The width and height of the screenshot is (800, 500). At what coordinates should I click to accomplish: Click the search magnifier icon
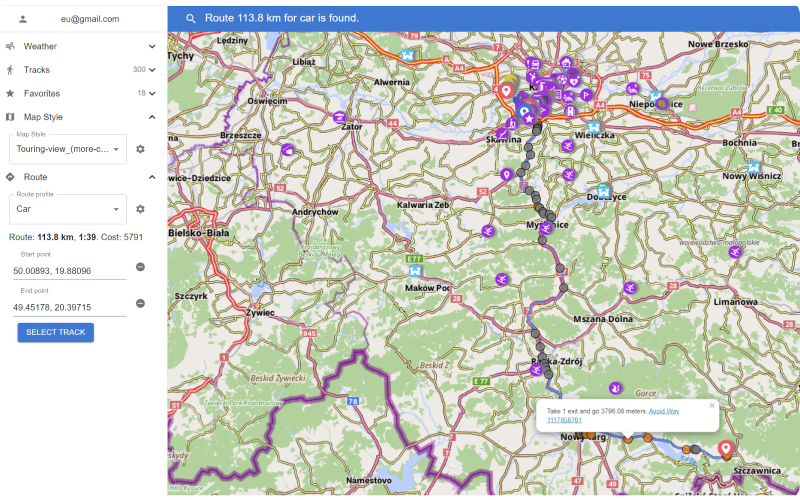tap(190, 18)
